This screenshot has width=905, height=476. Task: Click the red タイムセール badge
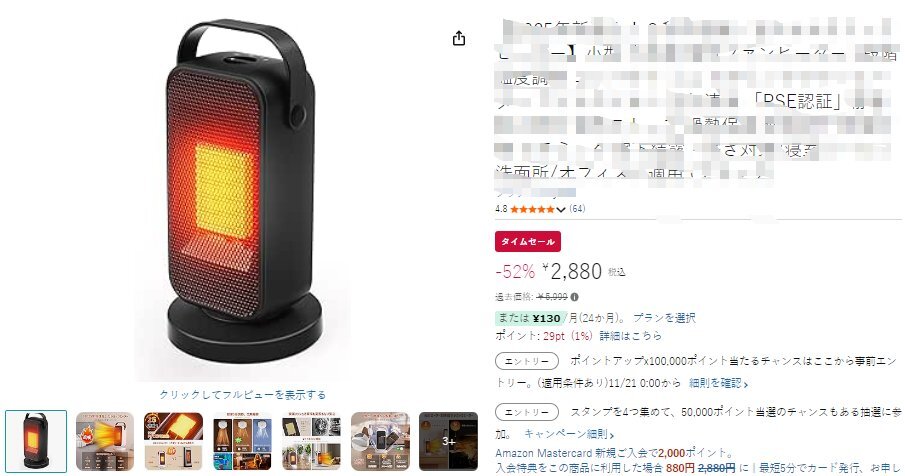click(528, 242)
